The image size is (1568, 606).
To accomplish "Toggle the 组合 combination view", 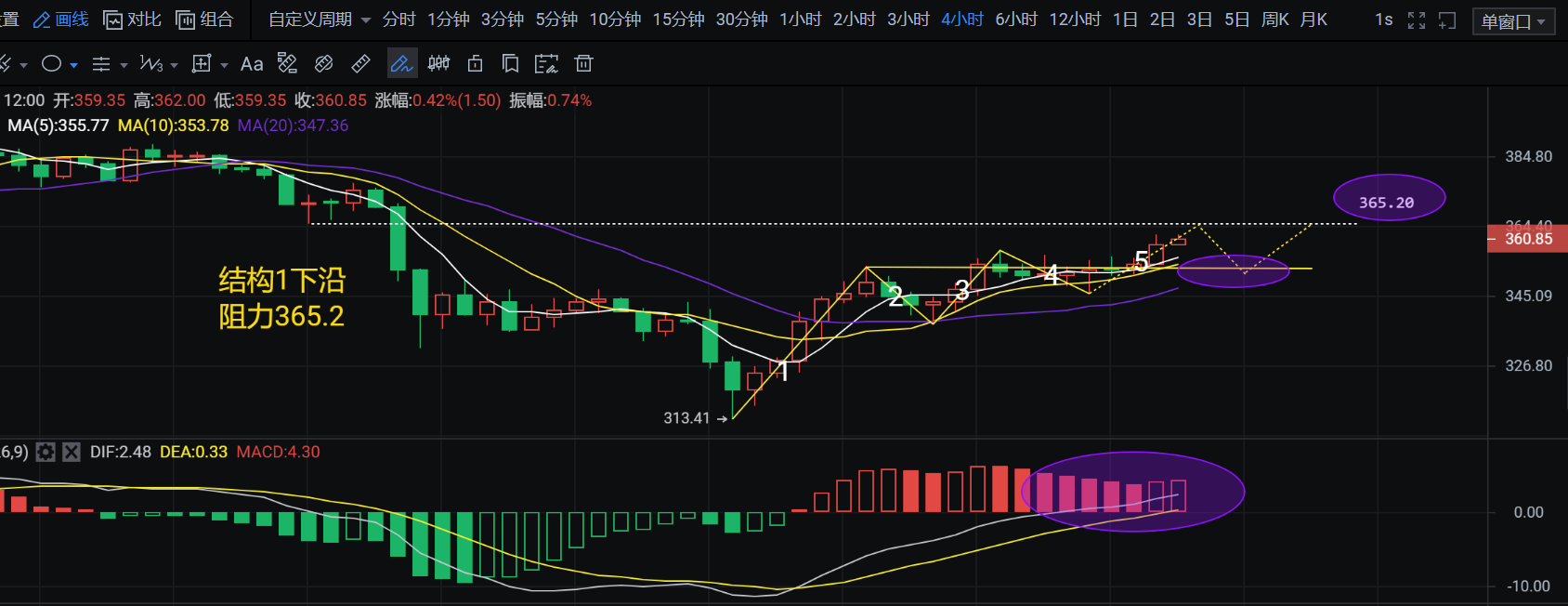I will [205, 20].
